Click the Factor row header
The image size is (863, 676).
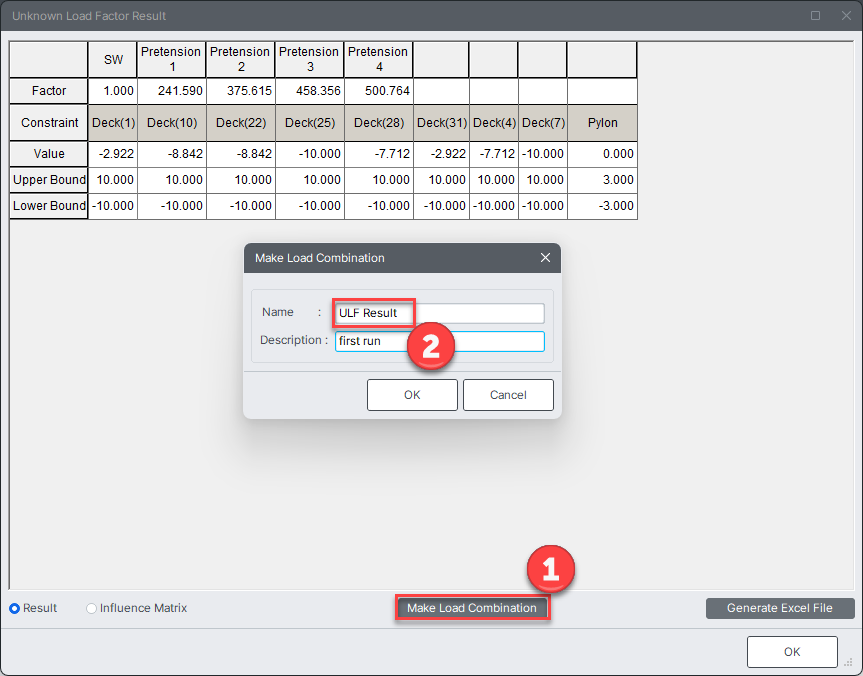48,91
